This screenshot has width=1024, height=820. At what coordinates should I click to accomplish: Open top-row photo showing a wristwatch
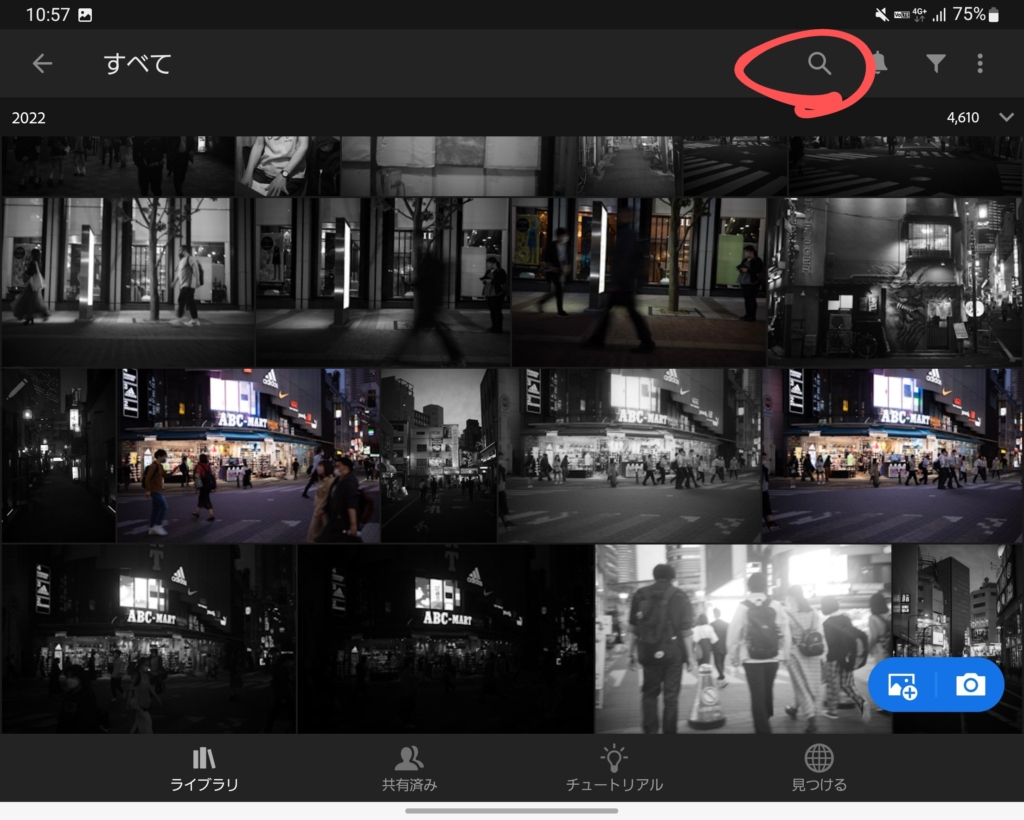click(x=288, y=166)
